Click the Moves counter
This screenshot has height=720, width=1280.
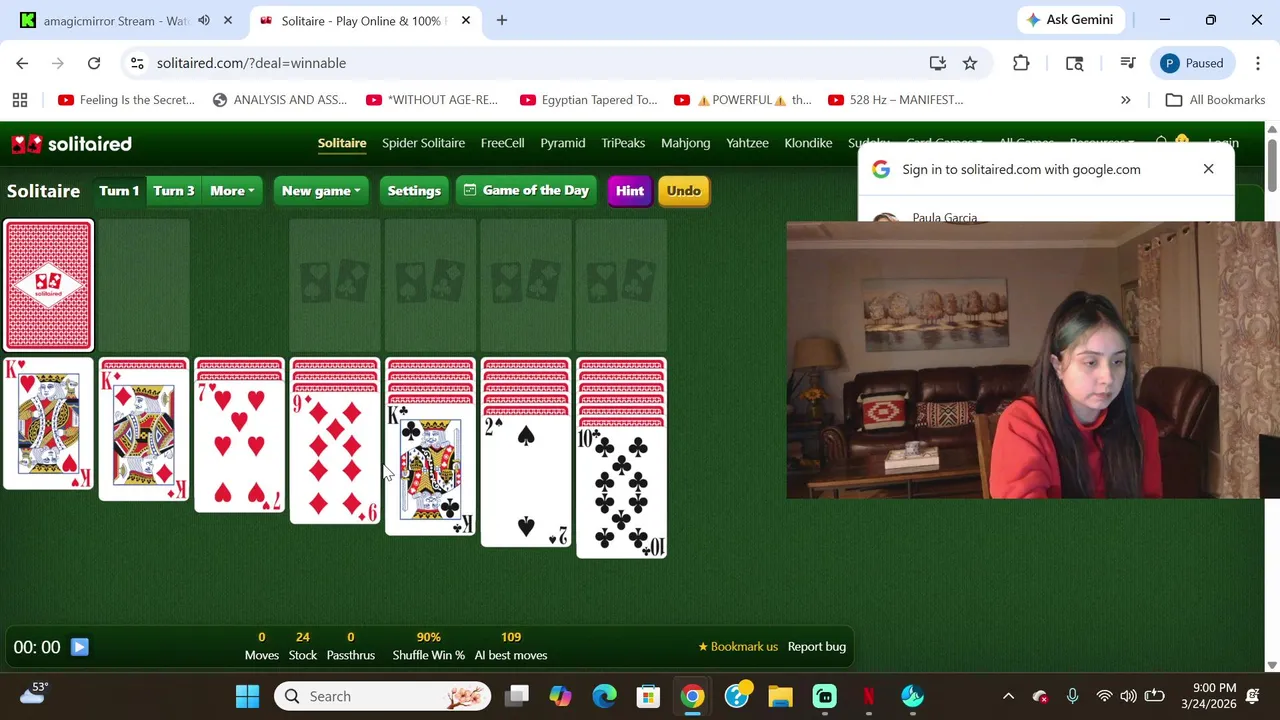(262, 646)
